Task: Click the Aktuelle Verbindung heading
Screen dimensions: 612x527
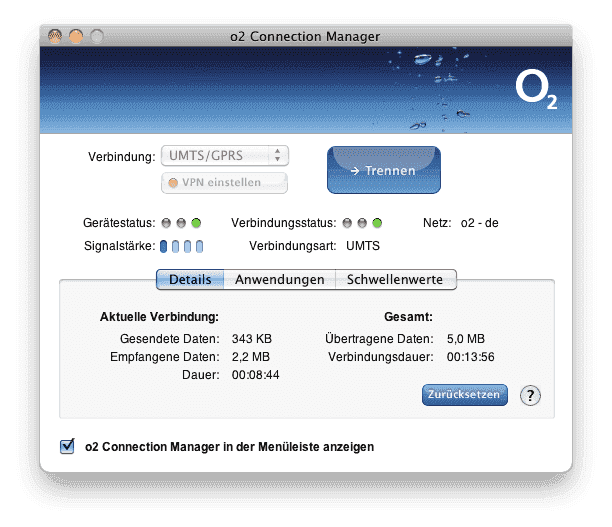Action: pos(159,317)
